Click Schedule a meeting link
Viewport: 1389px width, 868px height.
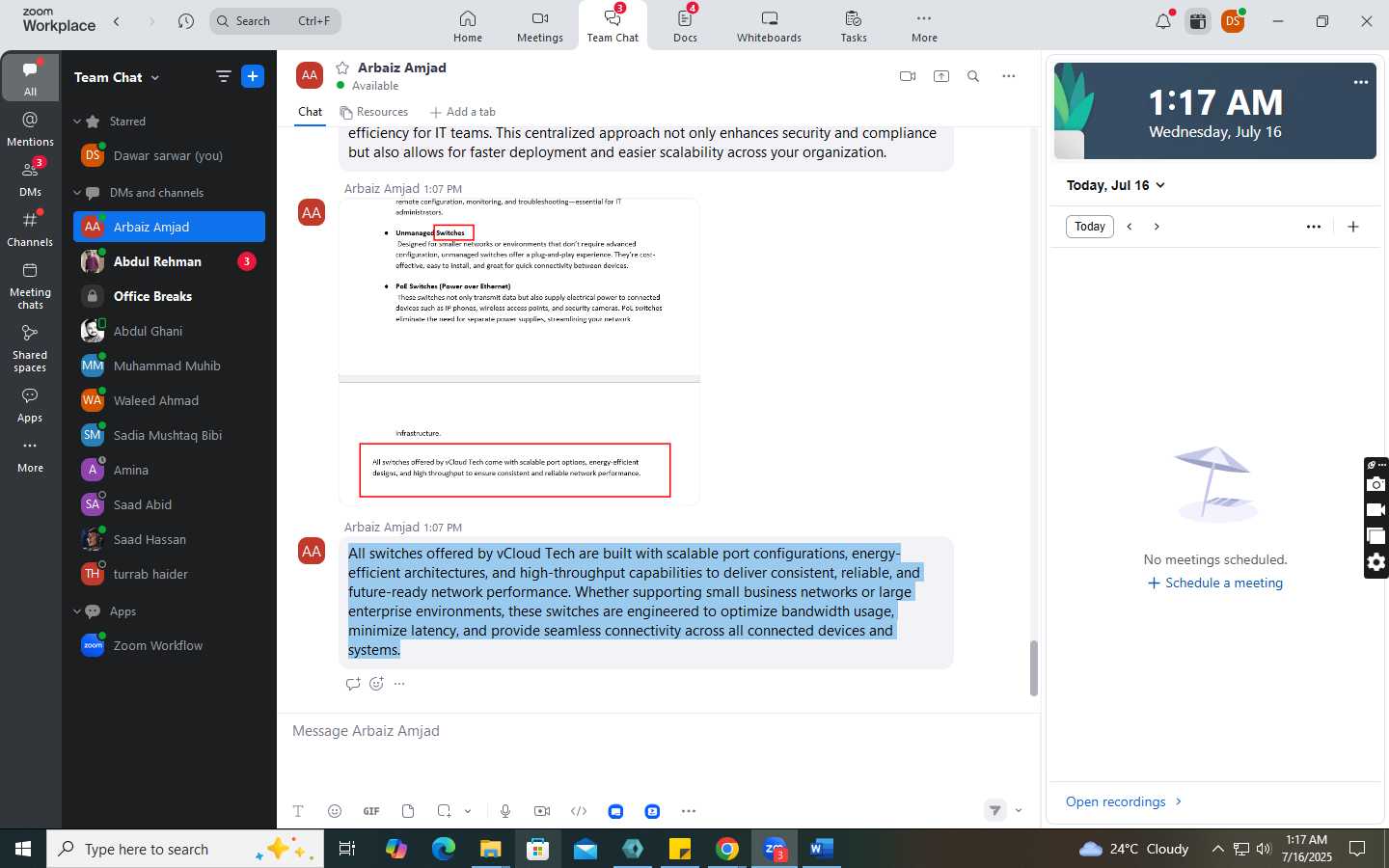coord(1215,583)
